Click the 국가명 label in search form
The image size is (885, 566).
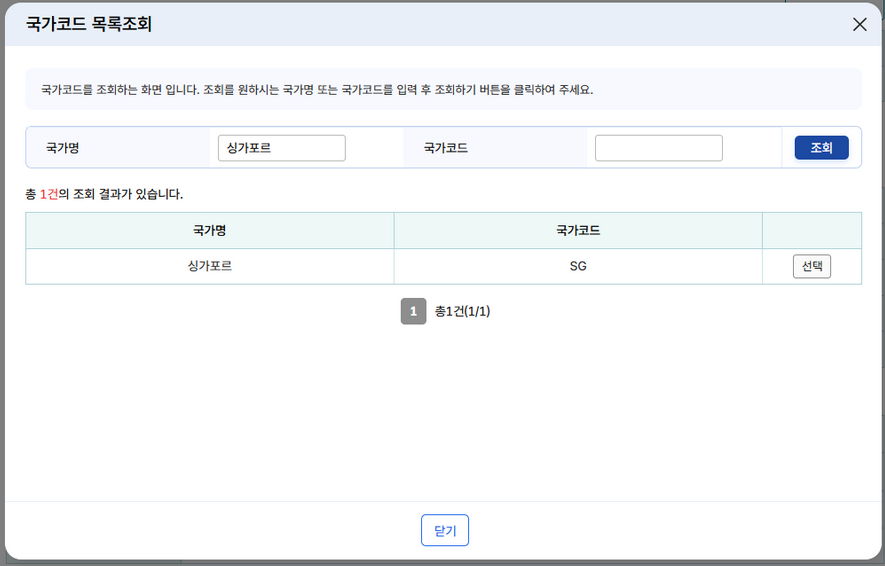click(x=63, y=148)
